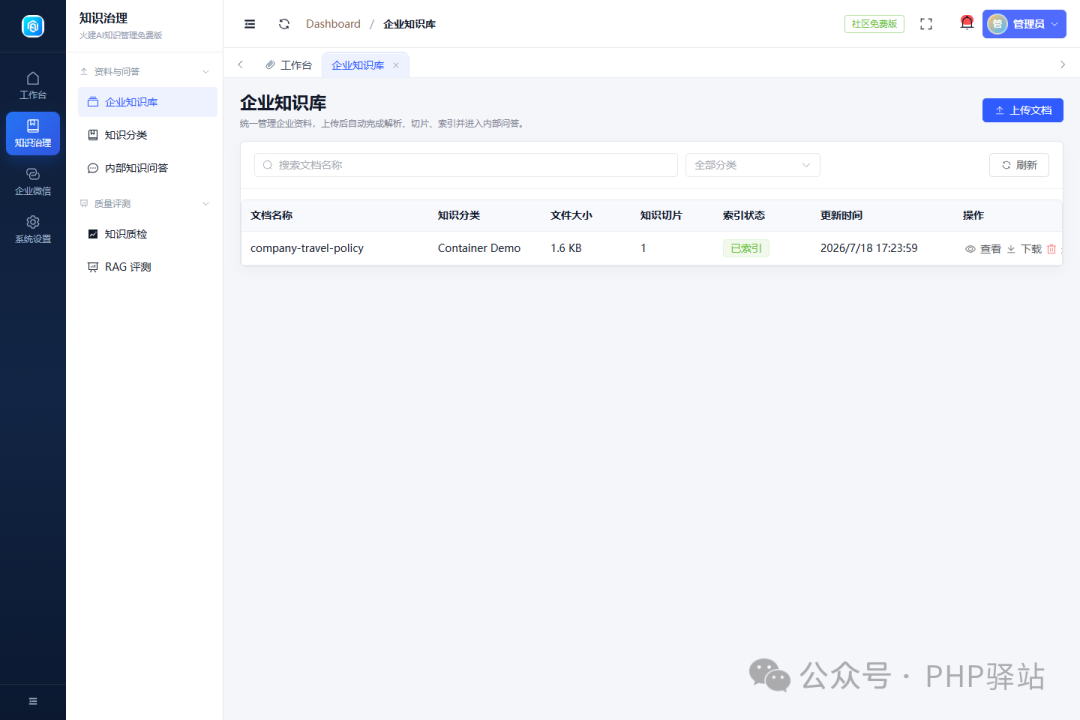The width and height of the screenshot is (1080, 720).
Task: Click the app logo in the left rail
Action: point(32,26)
